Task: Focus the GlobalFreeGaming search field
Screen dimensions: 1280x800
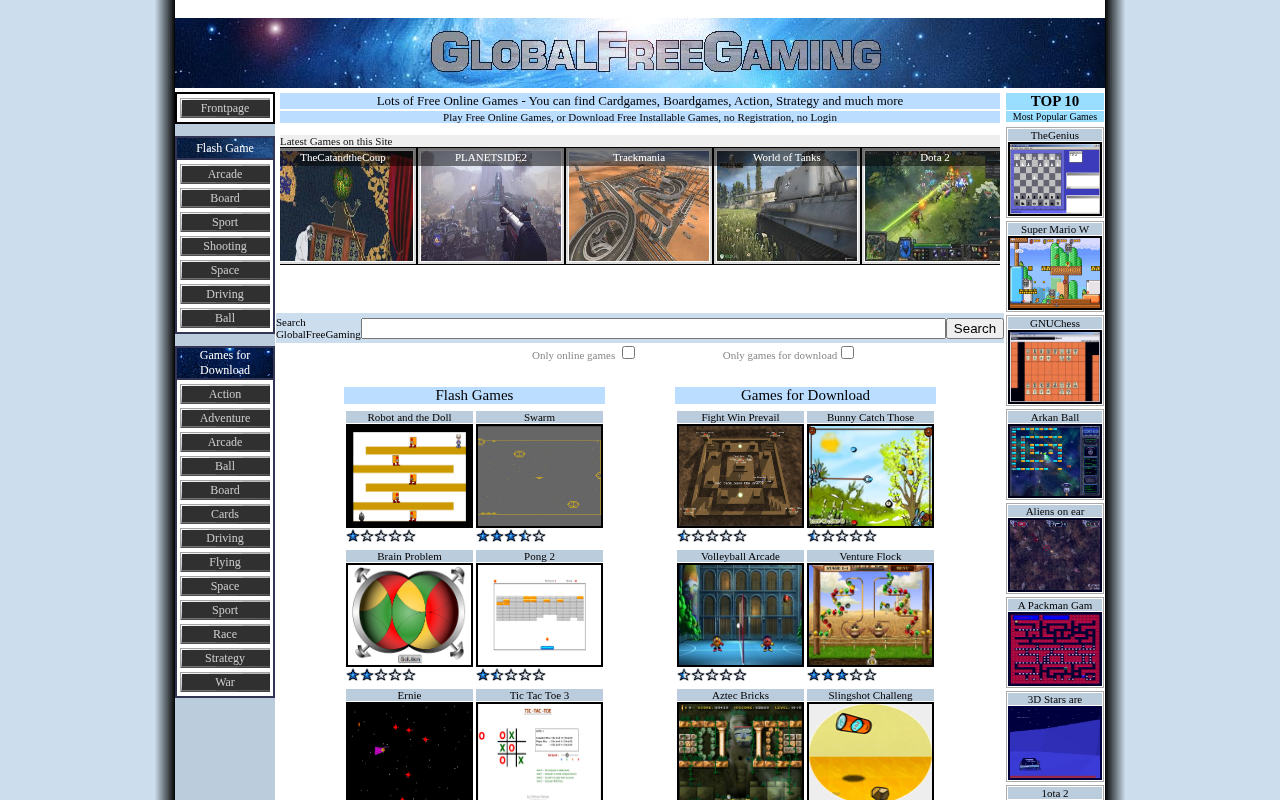Action: (x=653, y=328)
